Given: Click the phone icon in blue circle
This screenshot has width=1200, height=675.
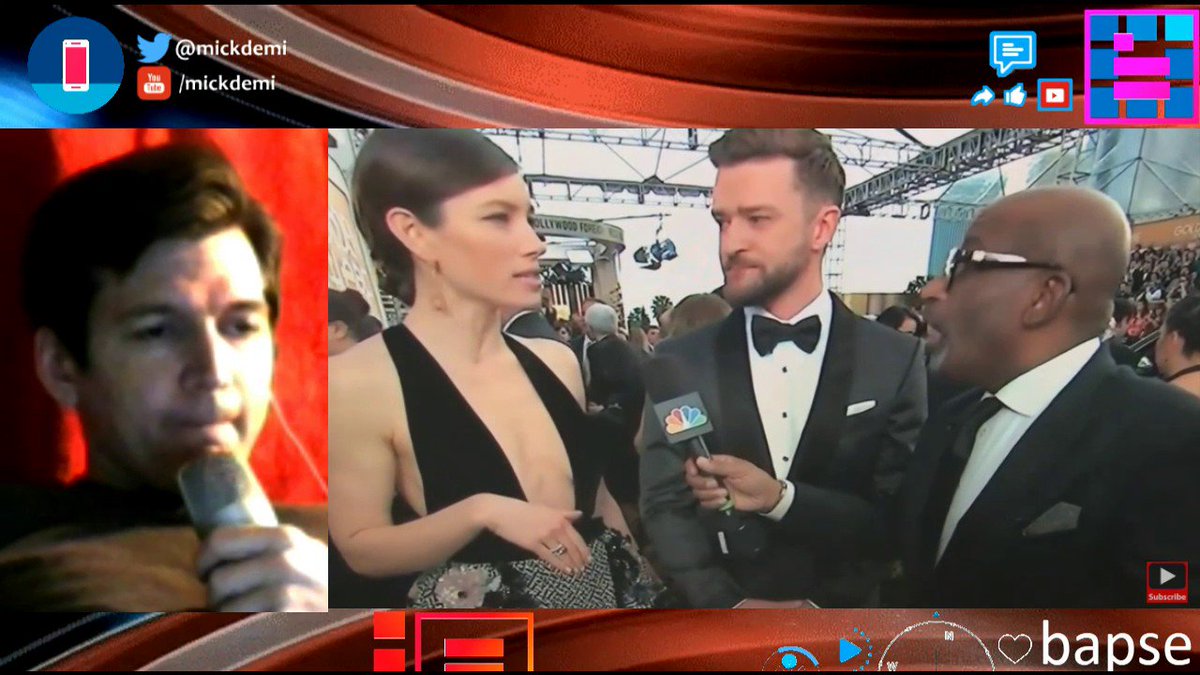Looking at the screenshot, I should pos(76,65).
